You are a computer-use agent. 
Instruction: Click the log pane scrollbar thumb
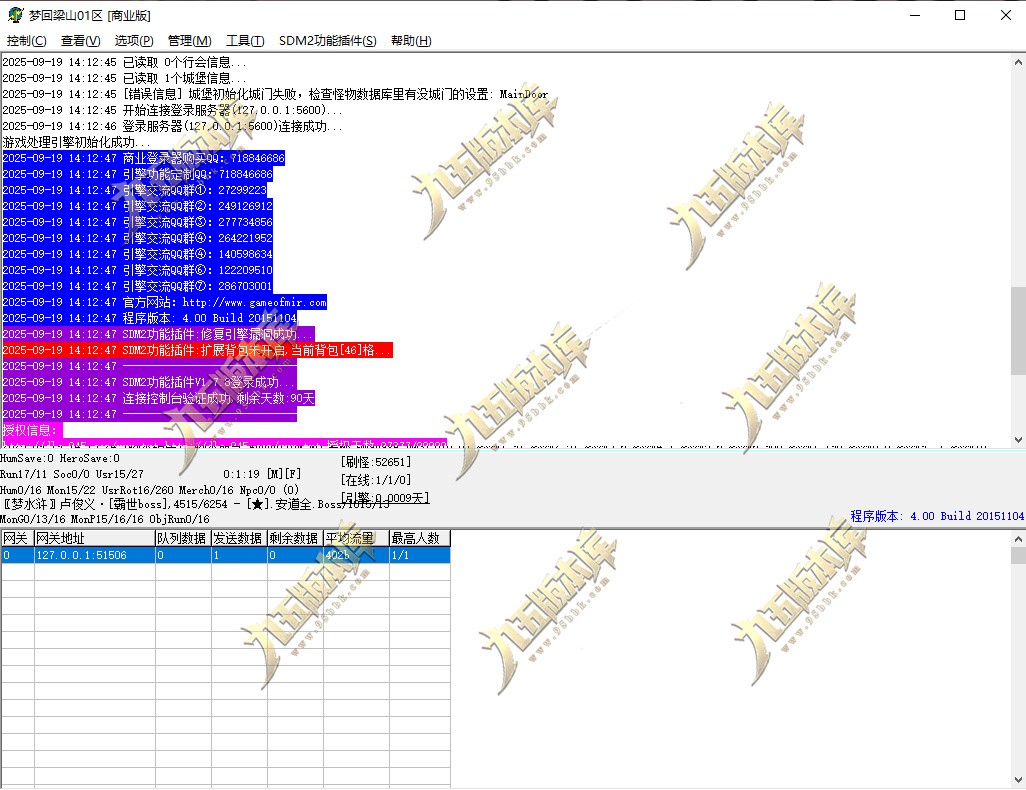click(1017, 331)
